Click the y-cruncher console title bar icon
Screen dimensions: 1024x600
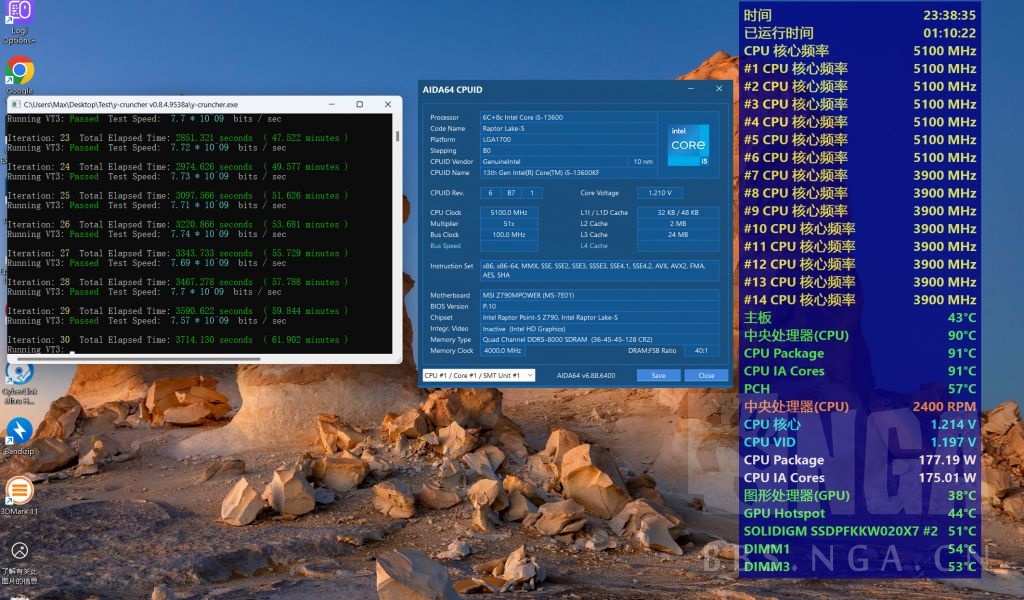(15, 104)
